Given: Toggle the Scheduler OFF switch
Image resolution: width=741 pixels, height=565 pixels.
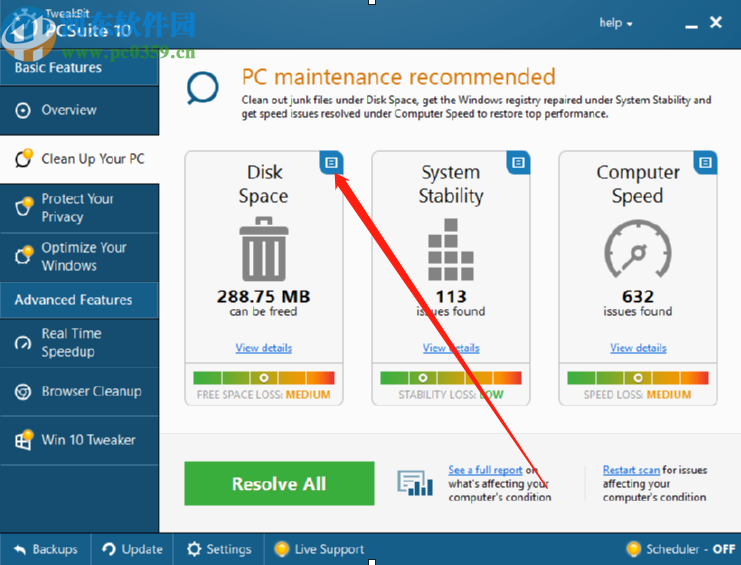Looking at the screenshot, I should (x=681, y=549).
